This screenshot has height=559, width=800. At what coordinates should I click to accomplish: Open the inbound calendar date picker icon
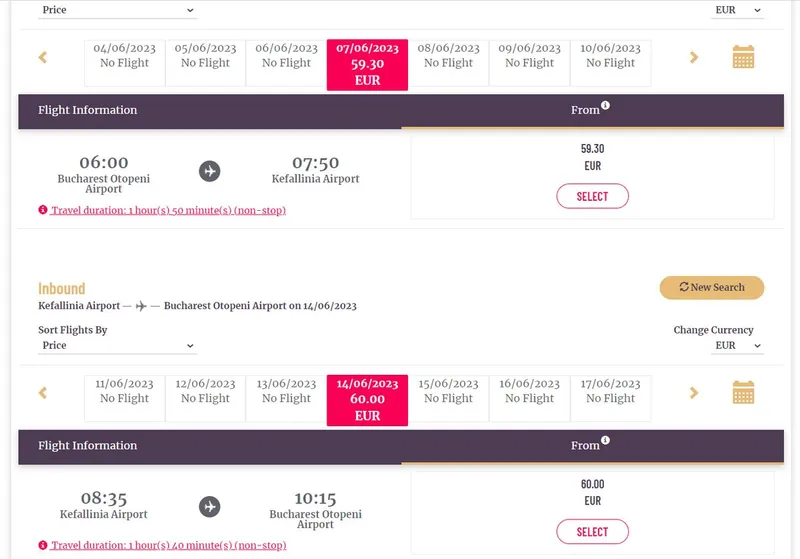743,392
